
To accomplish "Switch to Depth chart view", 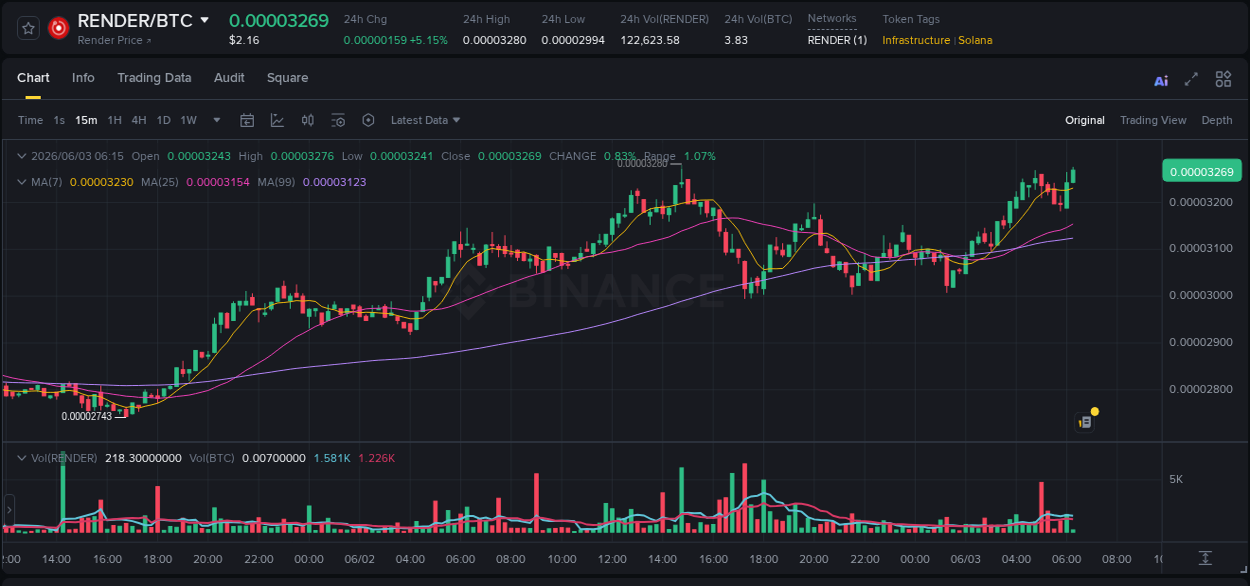I will pos(1217,120).
